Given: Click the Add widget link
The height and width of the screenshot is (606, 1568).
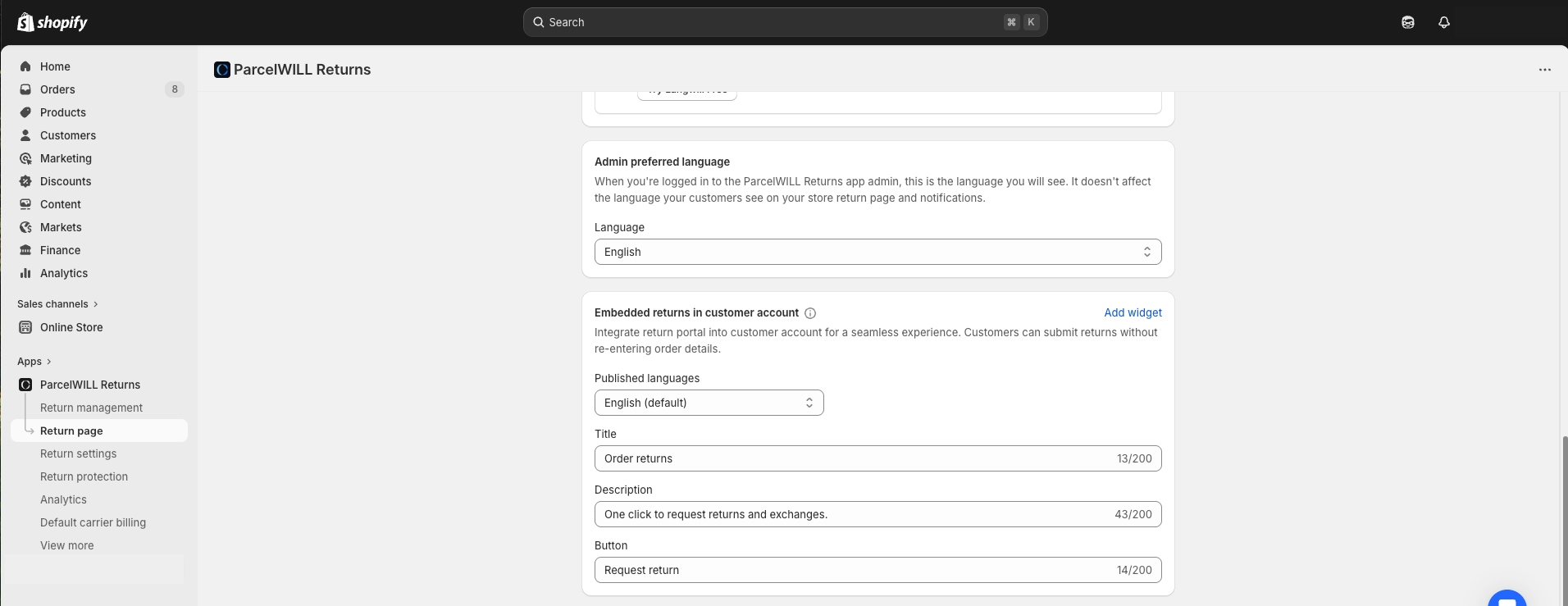Looking at the screenshot, I should pos(1133,312).
